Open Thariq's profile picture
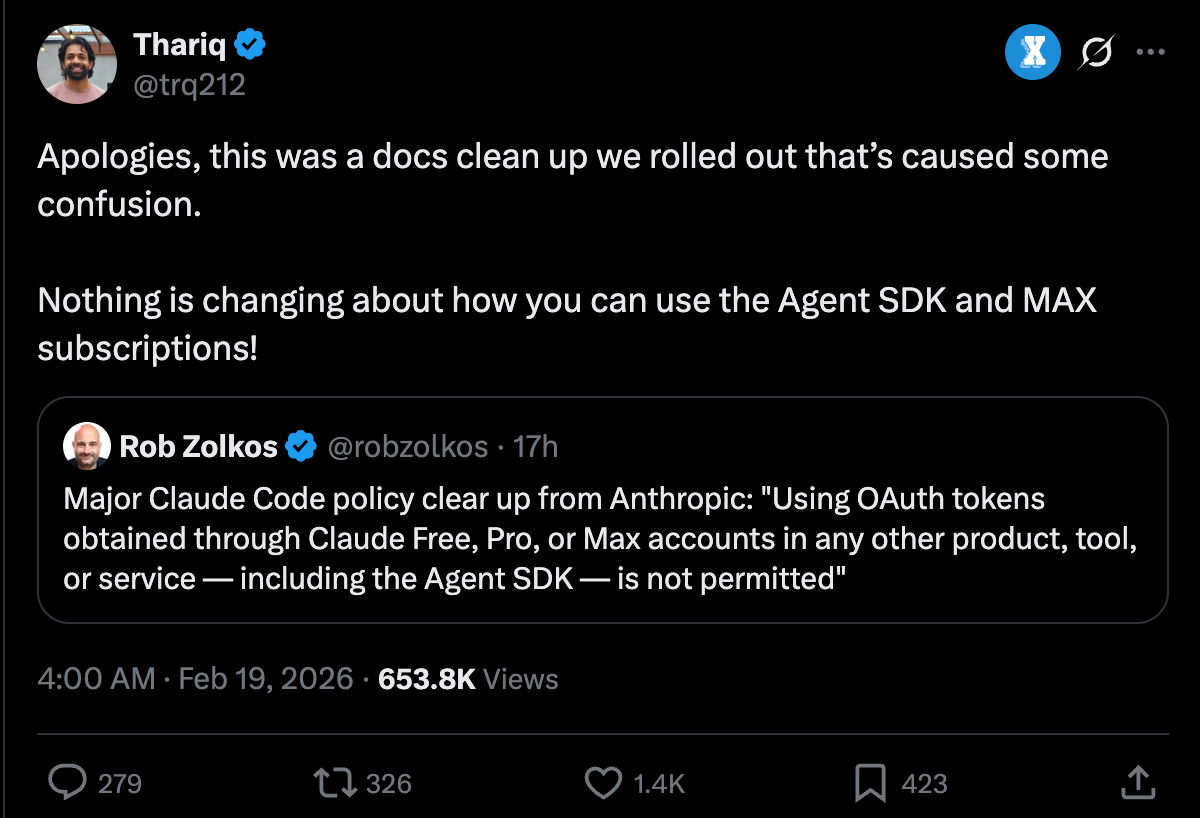Image resolution: width=1200 pixels, height=818 pixels. click(77, 64)
